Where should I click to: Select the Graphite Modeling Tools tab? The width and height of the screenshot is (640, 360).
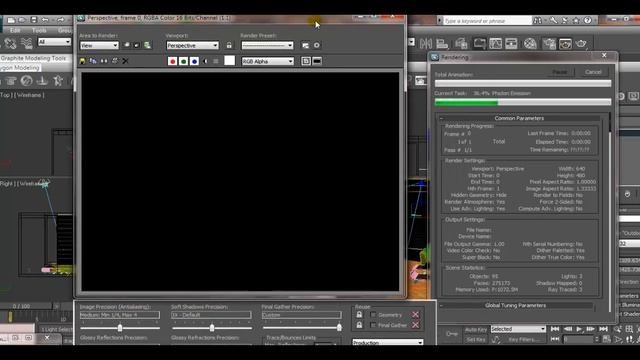(x=33, y=58)
